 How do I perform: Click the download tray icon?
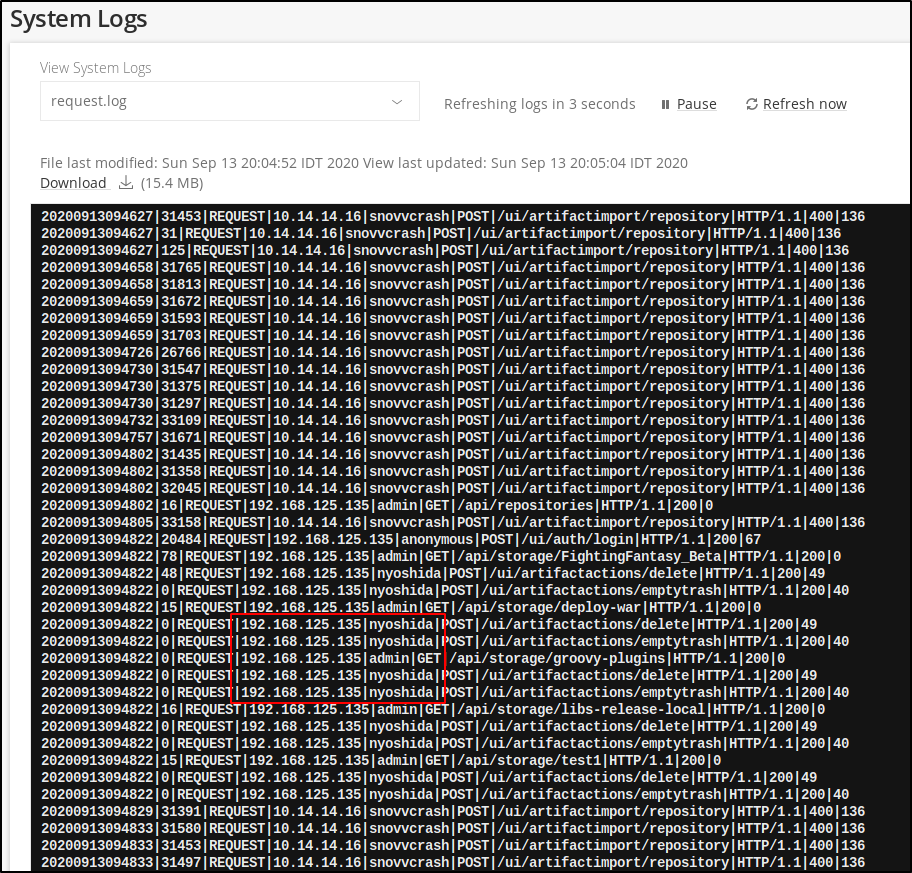coord(126,183)
